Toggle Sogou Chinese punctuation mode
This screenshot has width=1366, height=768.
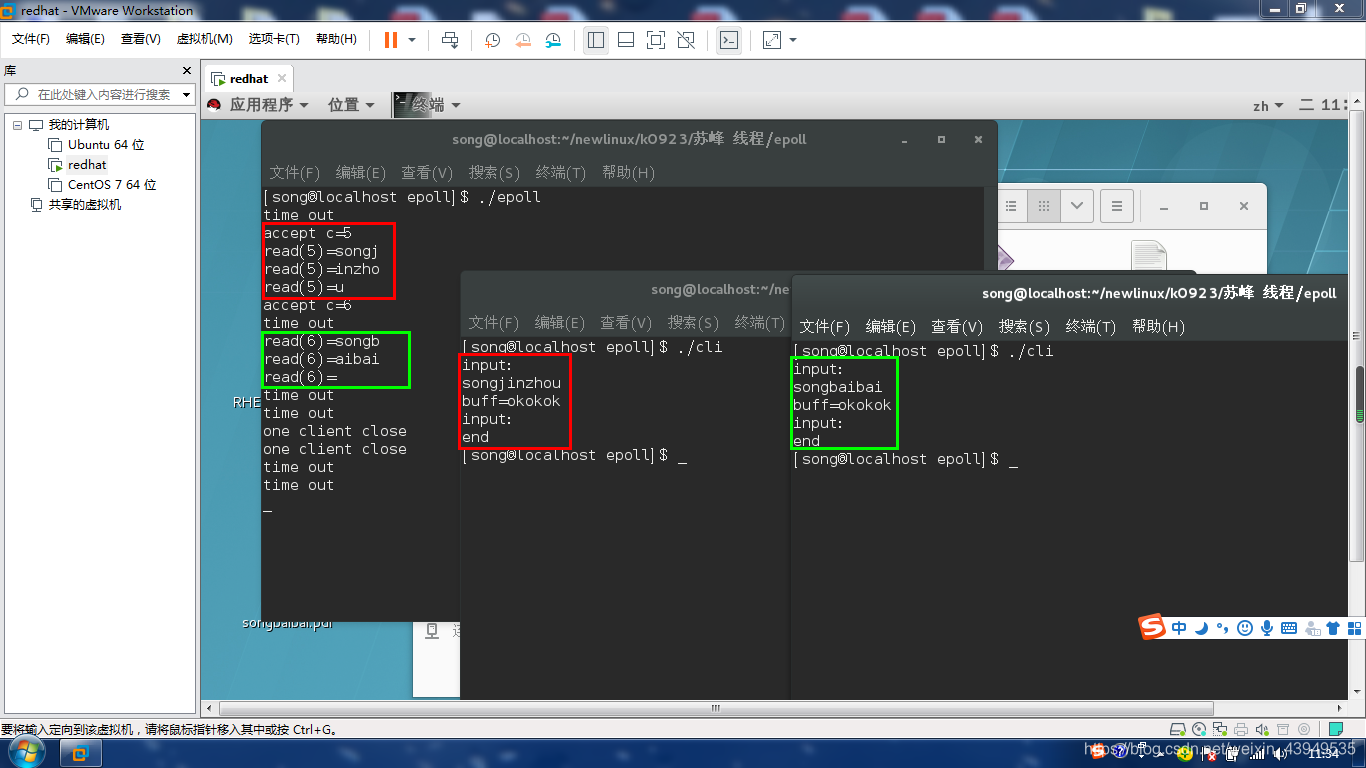tap(1224, 628)
